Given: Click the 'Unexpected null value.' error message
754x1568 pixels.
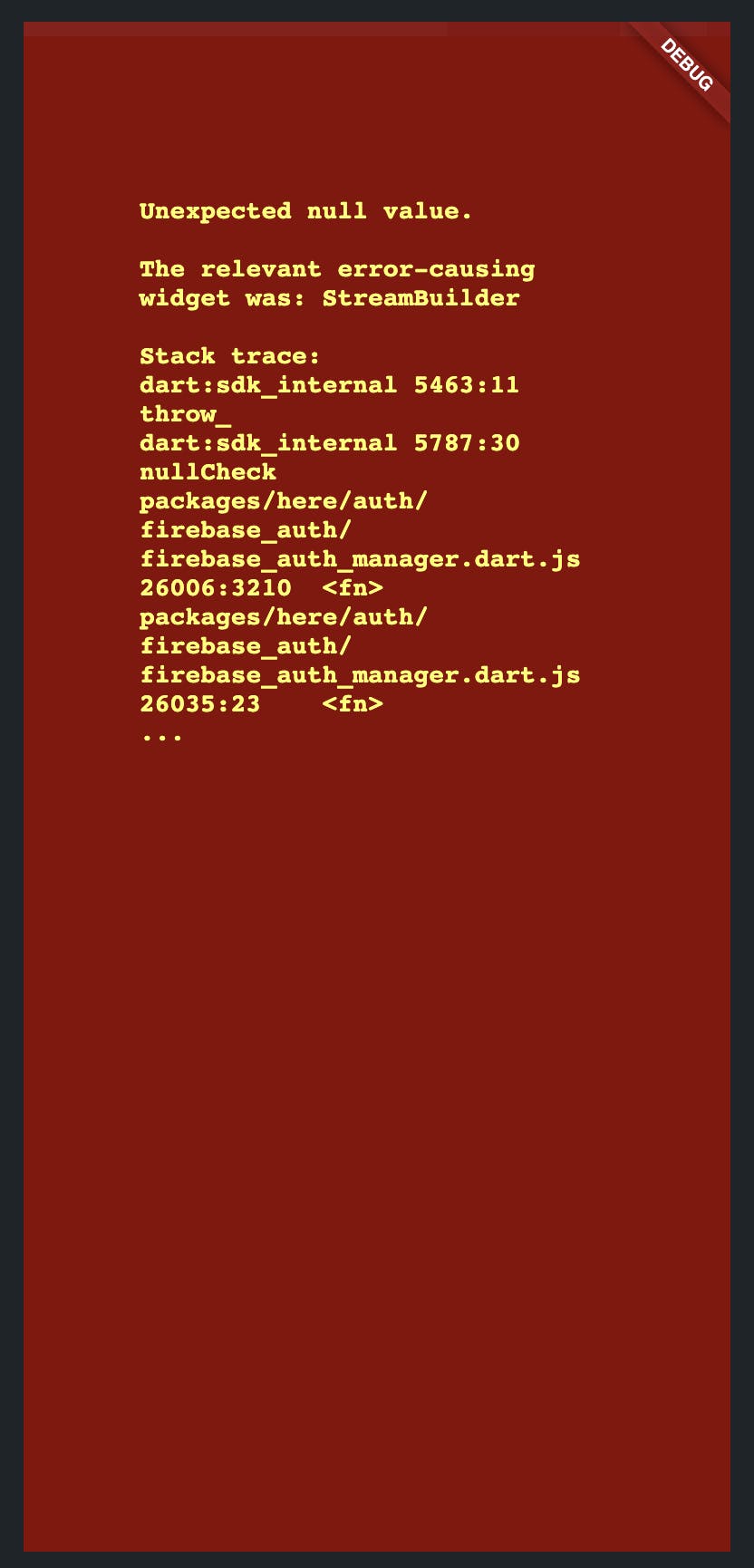Looking at the screenshot, I should click(306, 212).
